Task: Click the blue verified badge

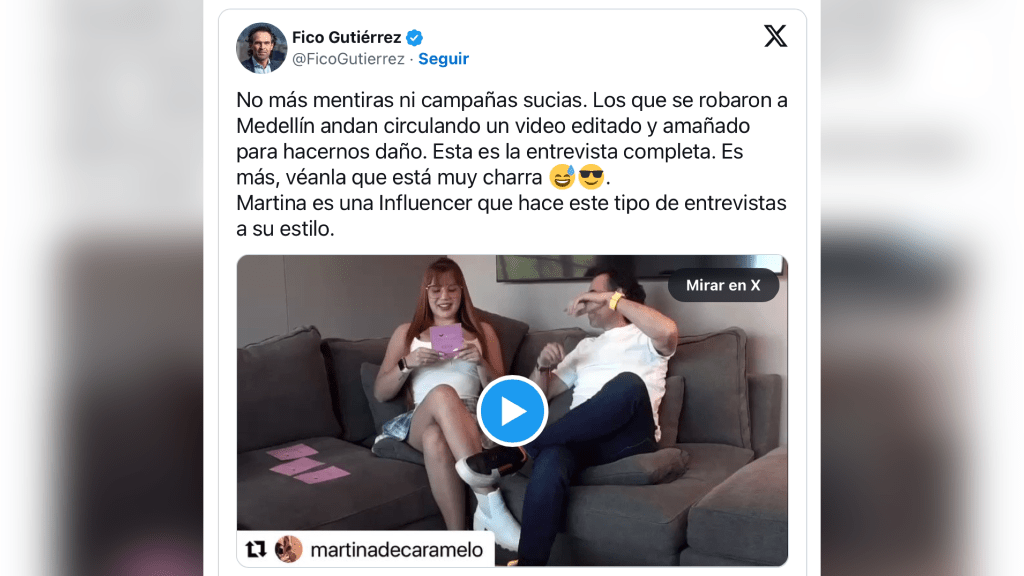Action: pos(414,38)
